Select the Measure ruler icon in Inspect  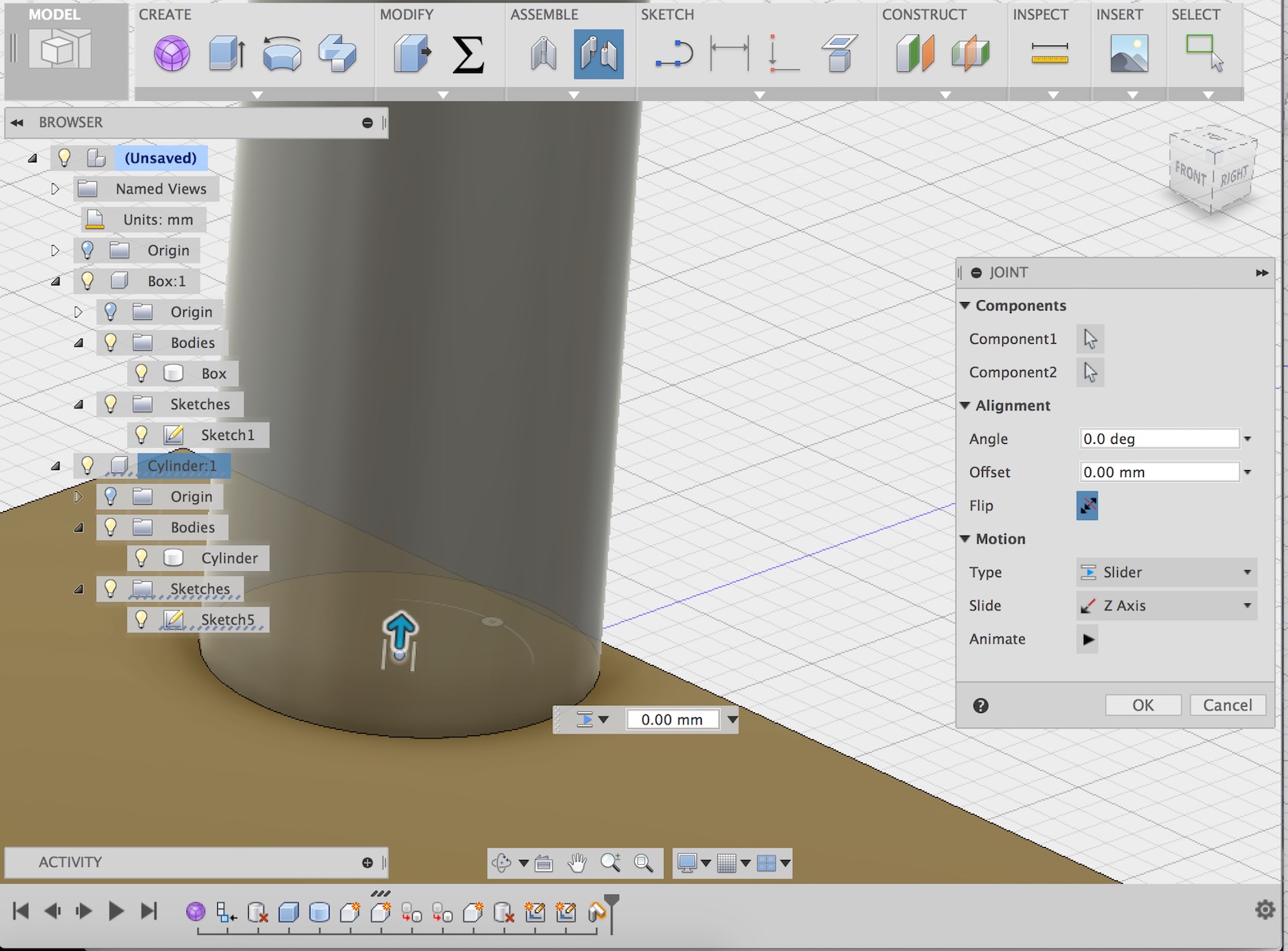click(x=1049, y=54)
